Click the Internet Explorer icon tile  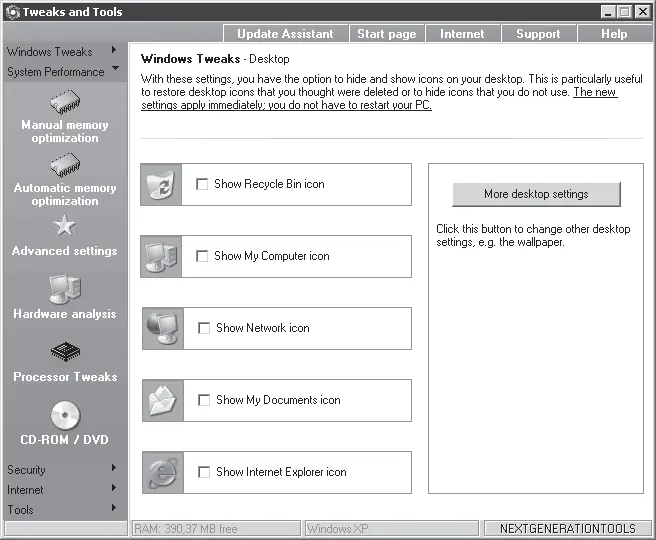pos(163,472)
